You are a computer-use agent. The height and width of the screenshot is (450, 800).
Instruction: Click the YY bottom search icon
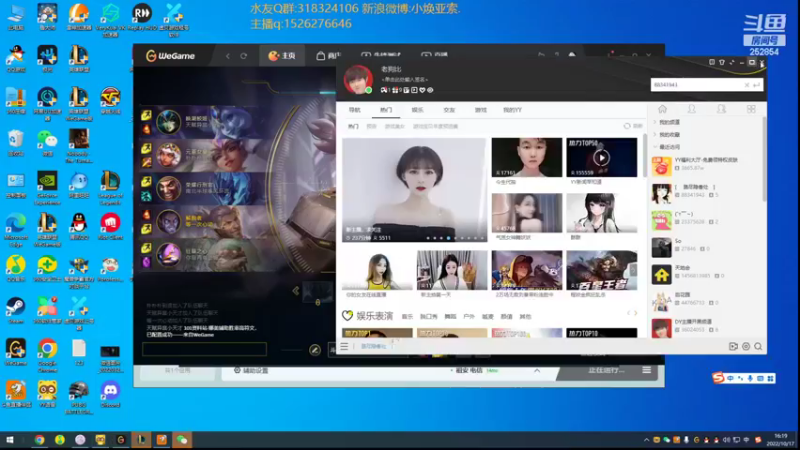[x=758, y=346]
